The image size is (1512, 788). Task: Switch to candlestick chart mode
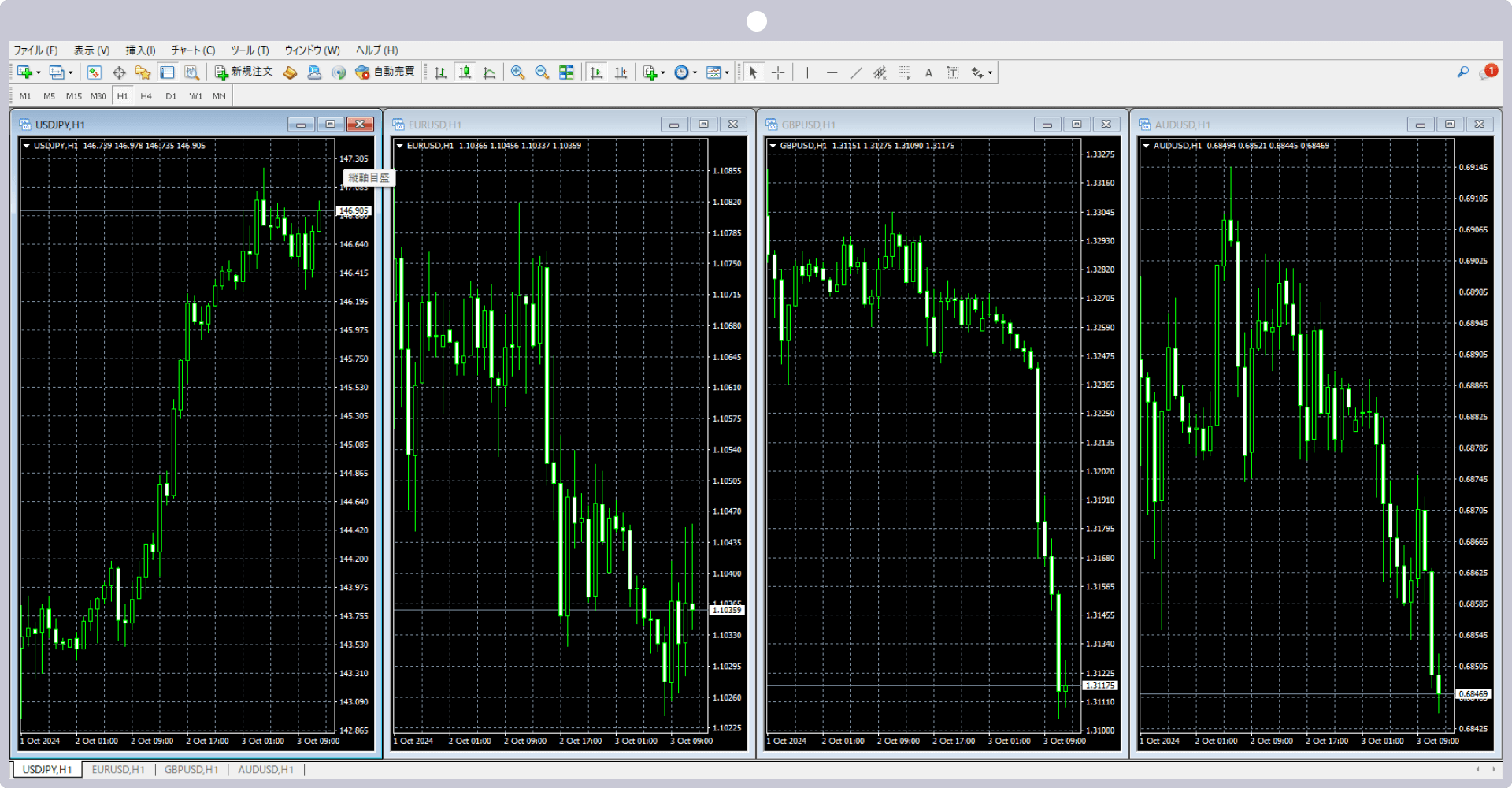pyautogui.click(x=465, y=72)
